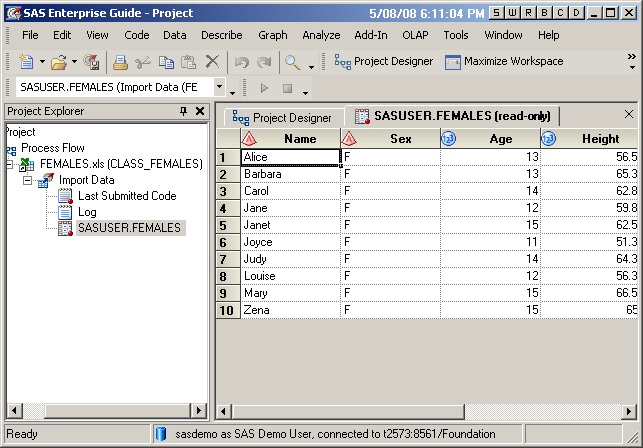Viewport: 643px width, 448px height.
Task: Select the cell containing Barbara
Action: (290, 174)
